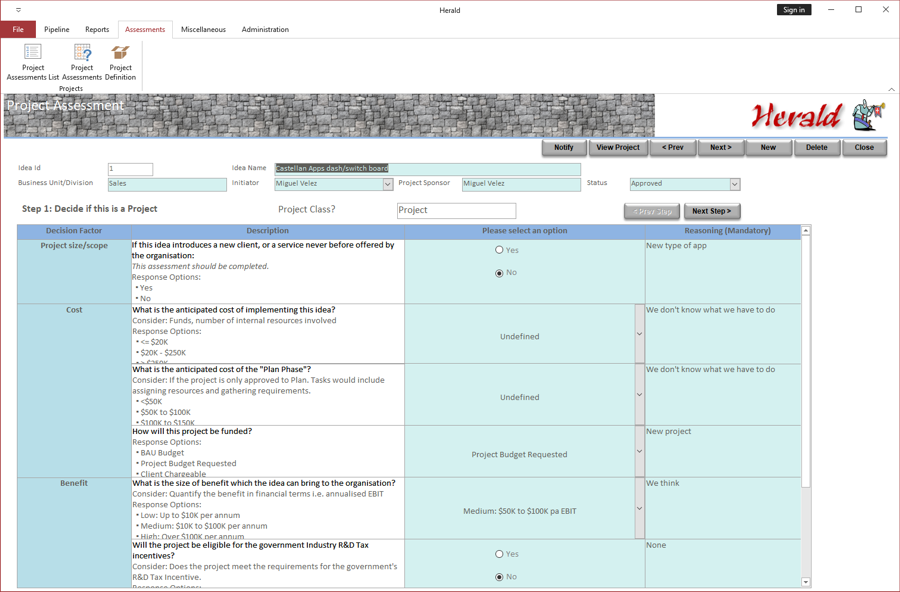This screenshot has width=900, height=592.
Task: Open the Administration tab
Action: point(265,29)
